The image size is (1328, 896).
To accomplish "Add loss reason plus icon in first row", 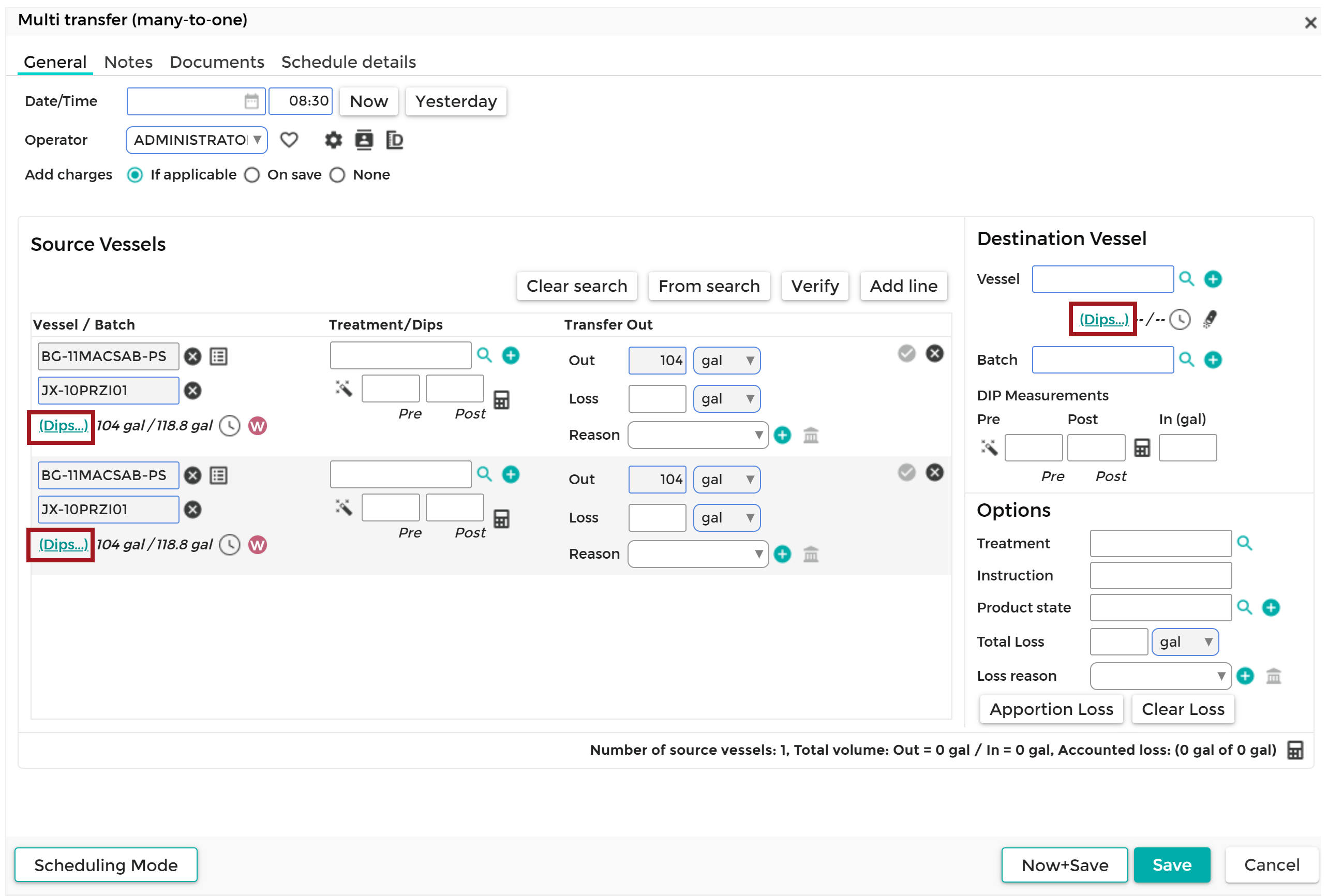I will point(782,436).
